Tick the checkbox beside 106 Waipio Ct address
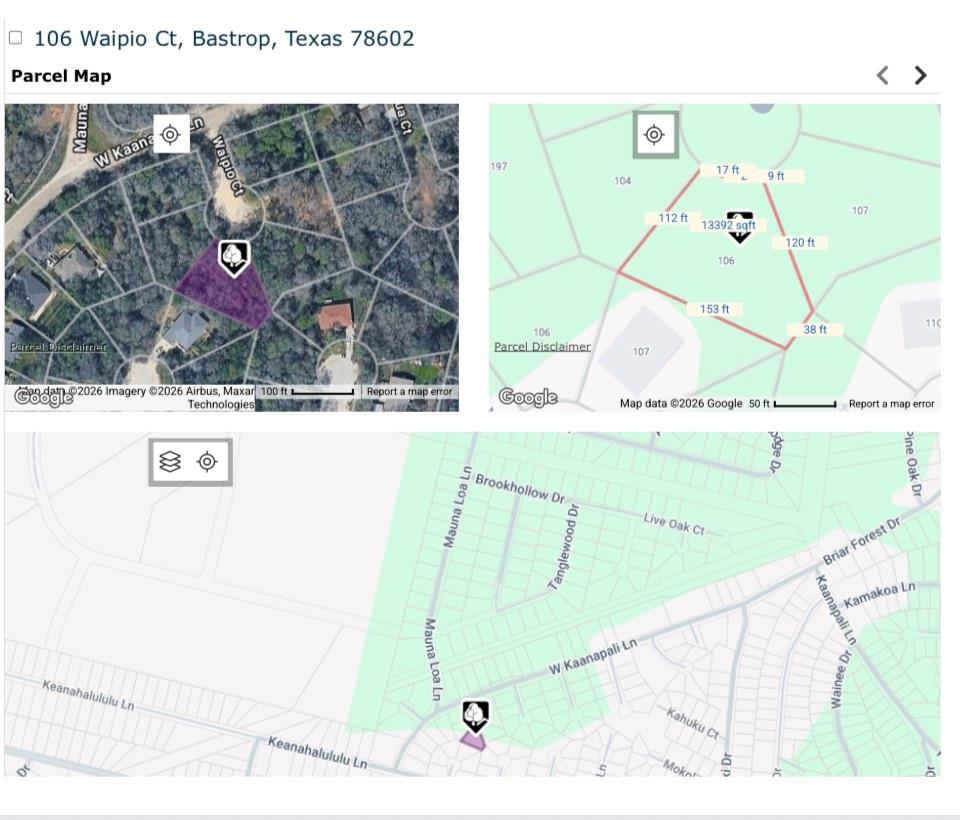Screen dimensions: 960x820 16,38
